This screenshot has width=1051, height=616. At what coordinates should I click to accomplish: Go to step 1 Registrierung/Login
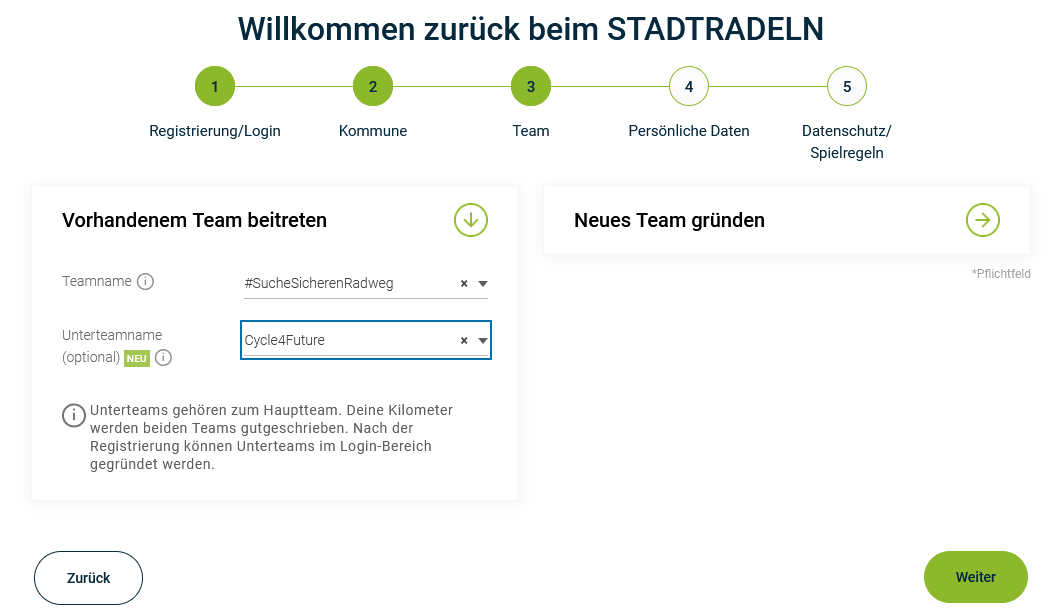[215, 87]
